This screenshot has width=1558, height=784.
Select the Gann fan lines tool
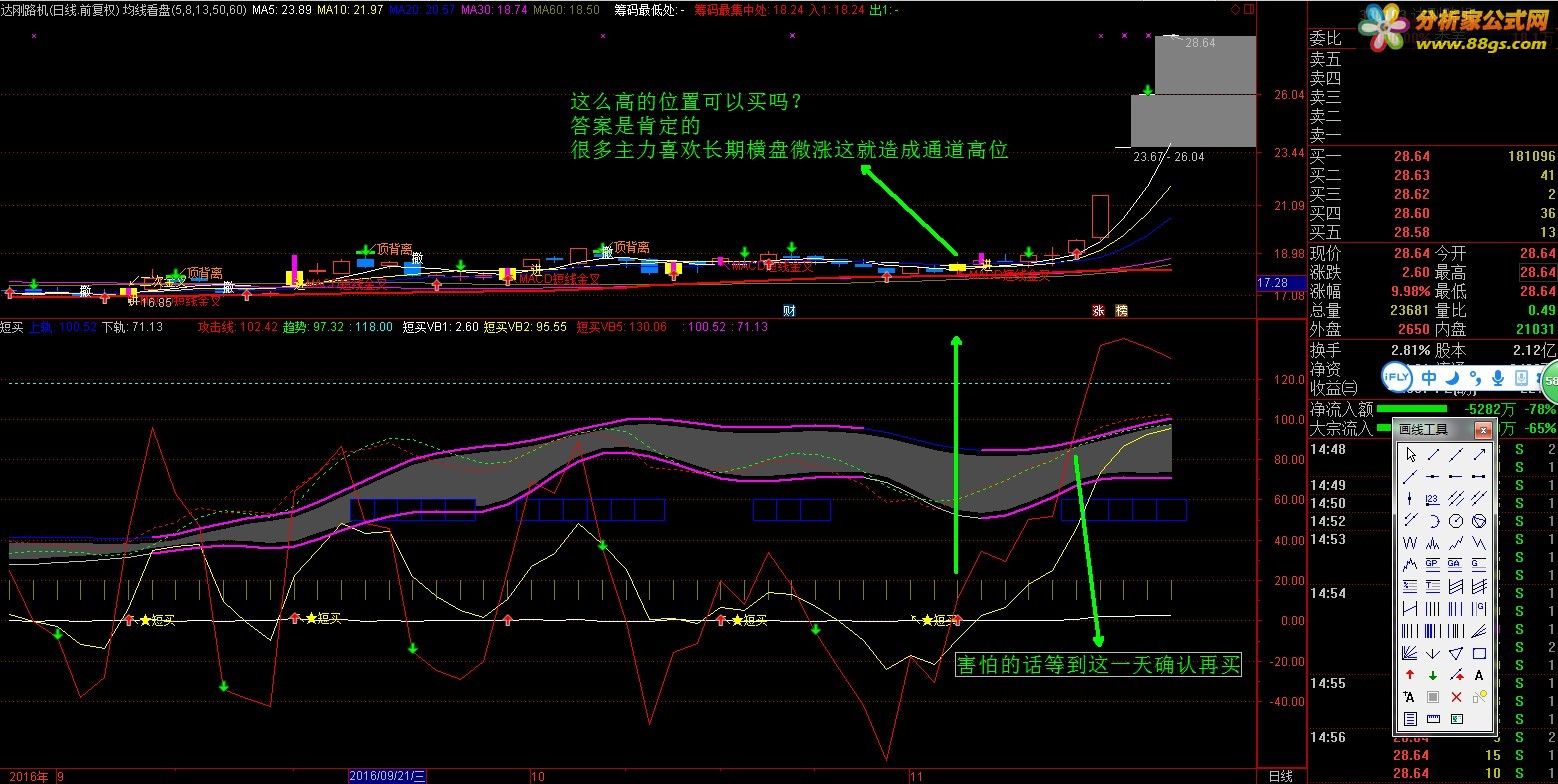tap(1410, 653)
